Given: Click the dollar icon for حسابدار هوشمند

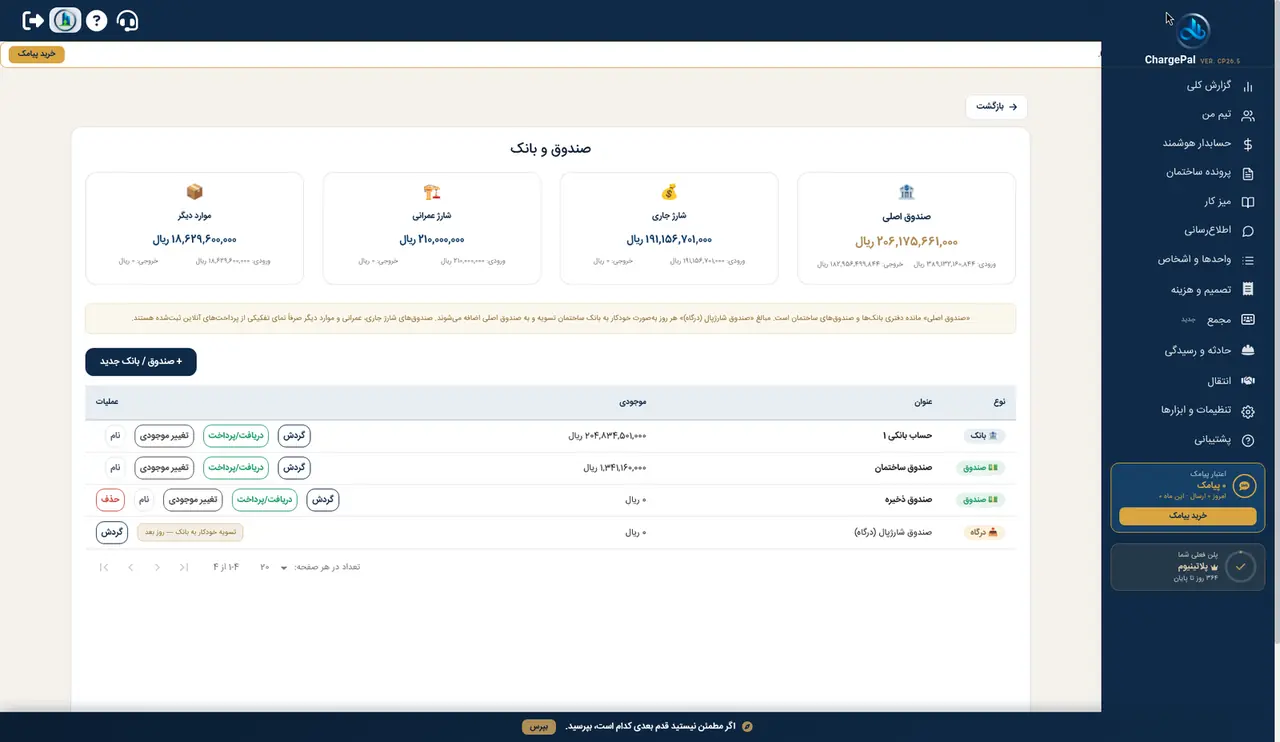Looking at the screenshot, I should pos(1247,144).
